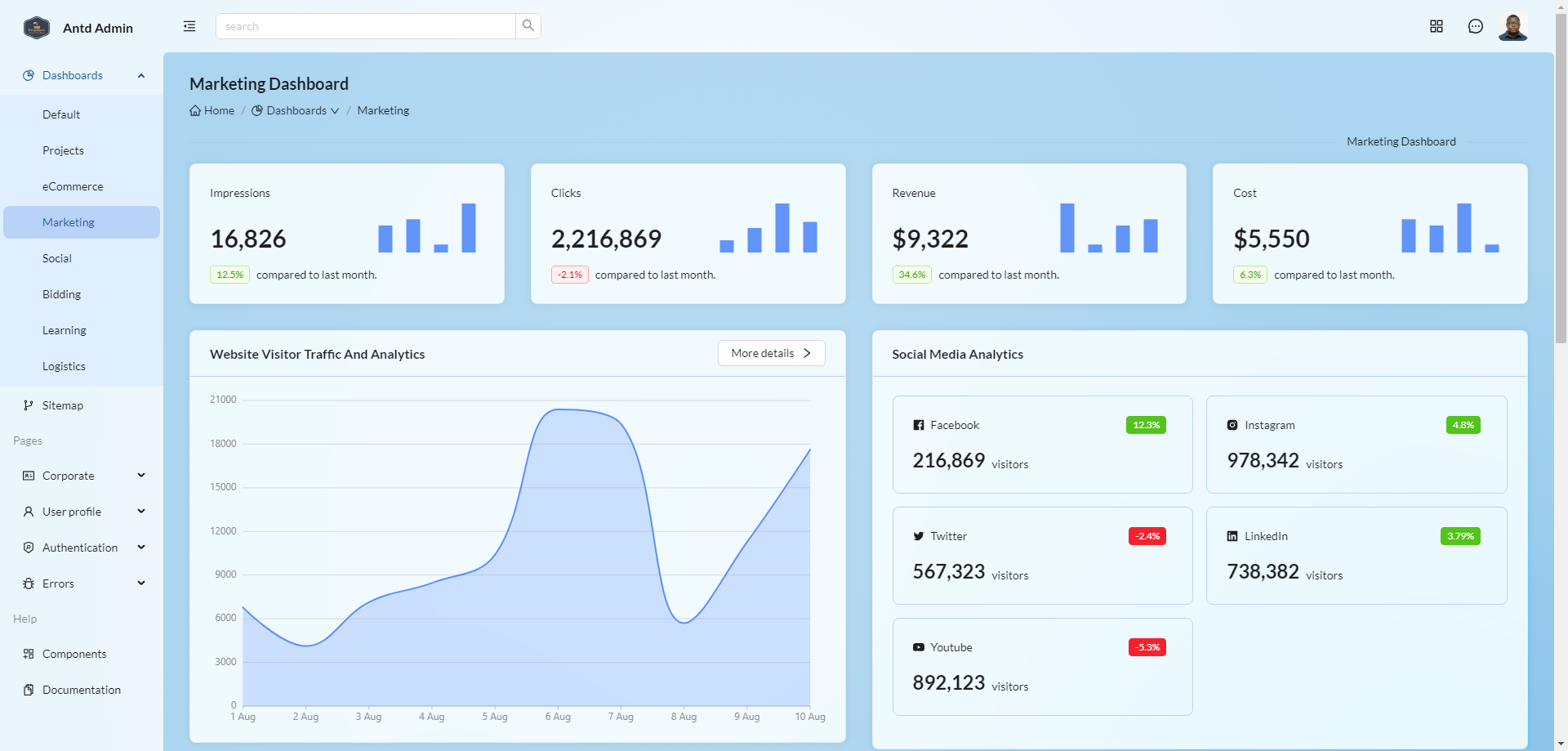Click the 6.3% Cost change tag

[x=1250, y=275]
